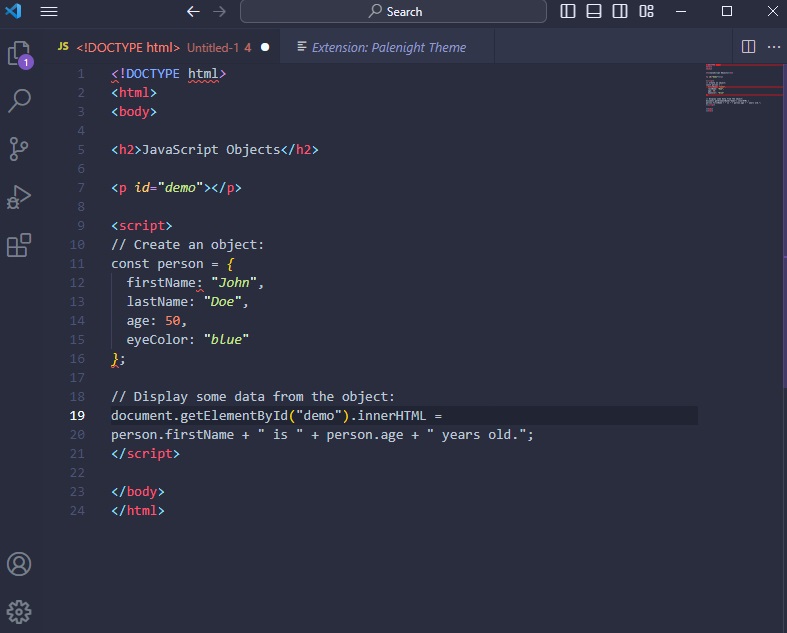Click the opening '<html>' tag on line 2
Image resolution: width=787 pixels, height=633 pixels.
(134, 93)
